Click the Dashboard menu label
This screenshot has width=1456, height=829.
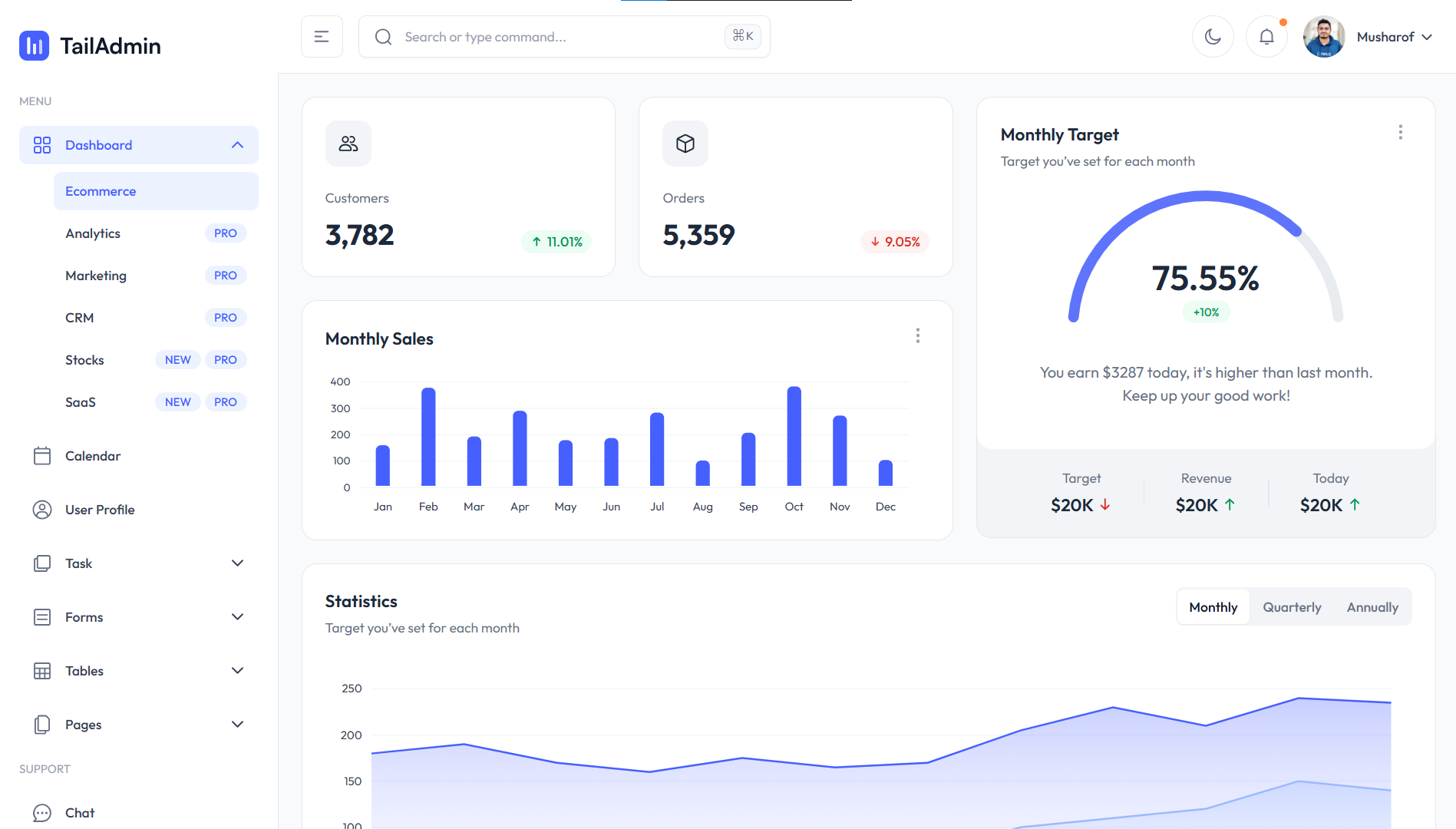coord(99,145)
